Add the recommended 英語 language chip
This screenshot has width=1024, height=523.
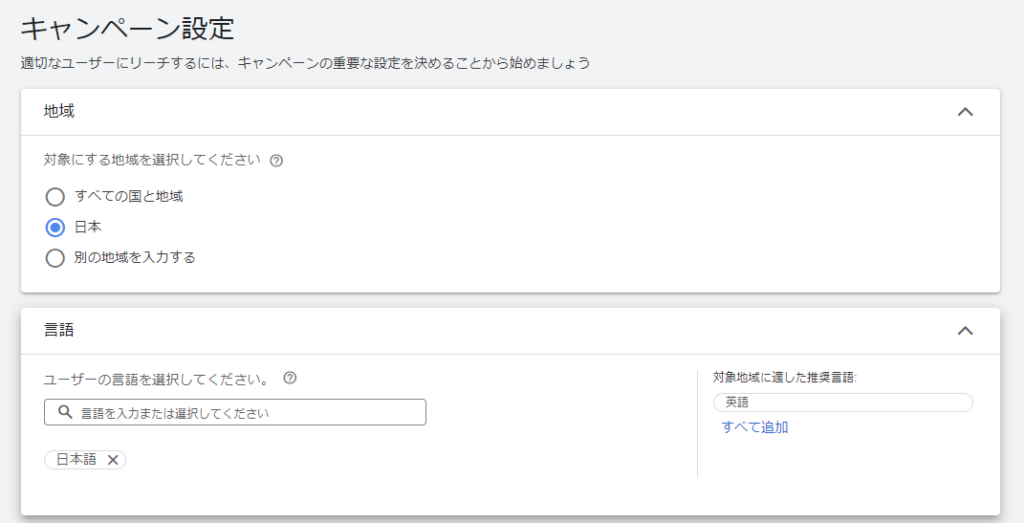pyautogui.click(x=842, y=402)
